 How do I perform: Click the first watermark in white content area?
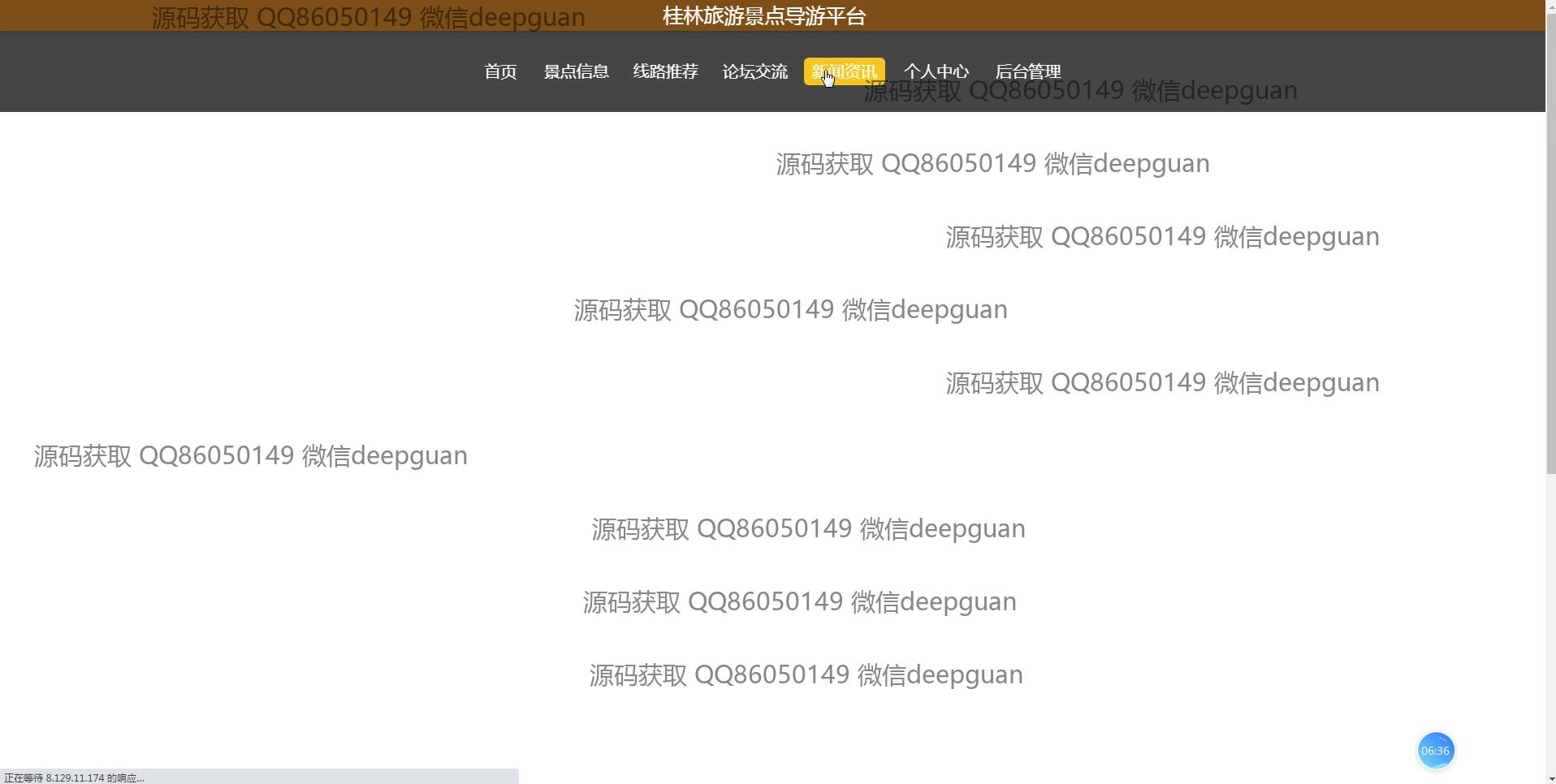tap(992, 164)
